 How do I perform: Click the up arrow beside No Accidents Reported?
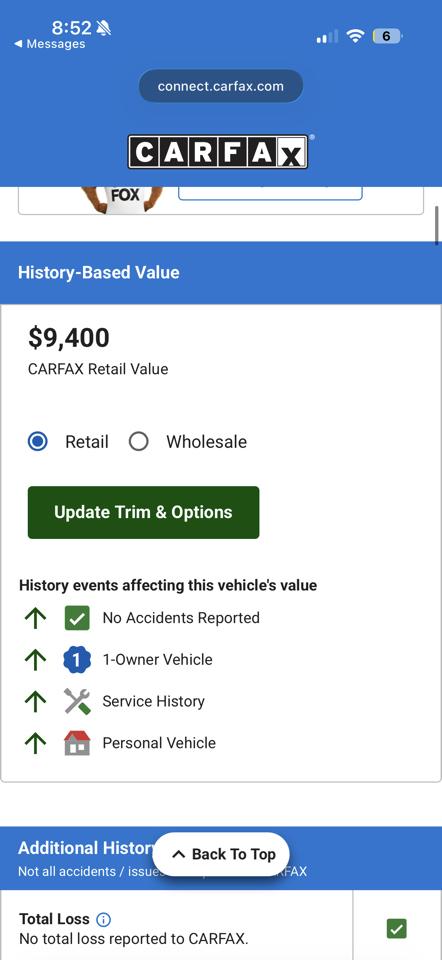36,618
